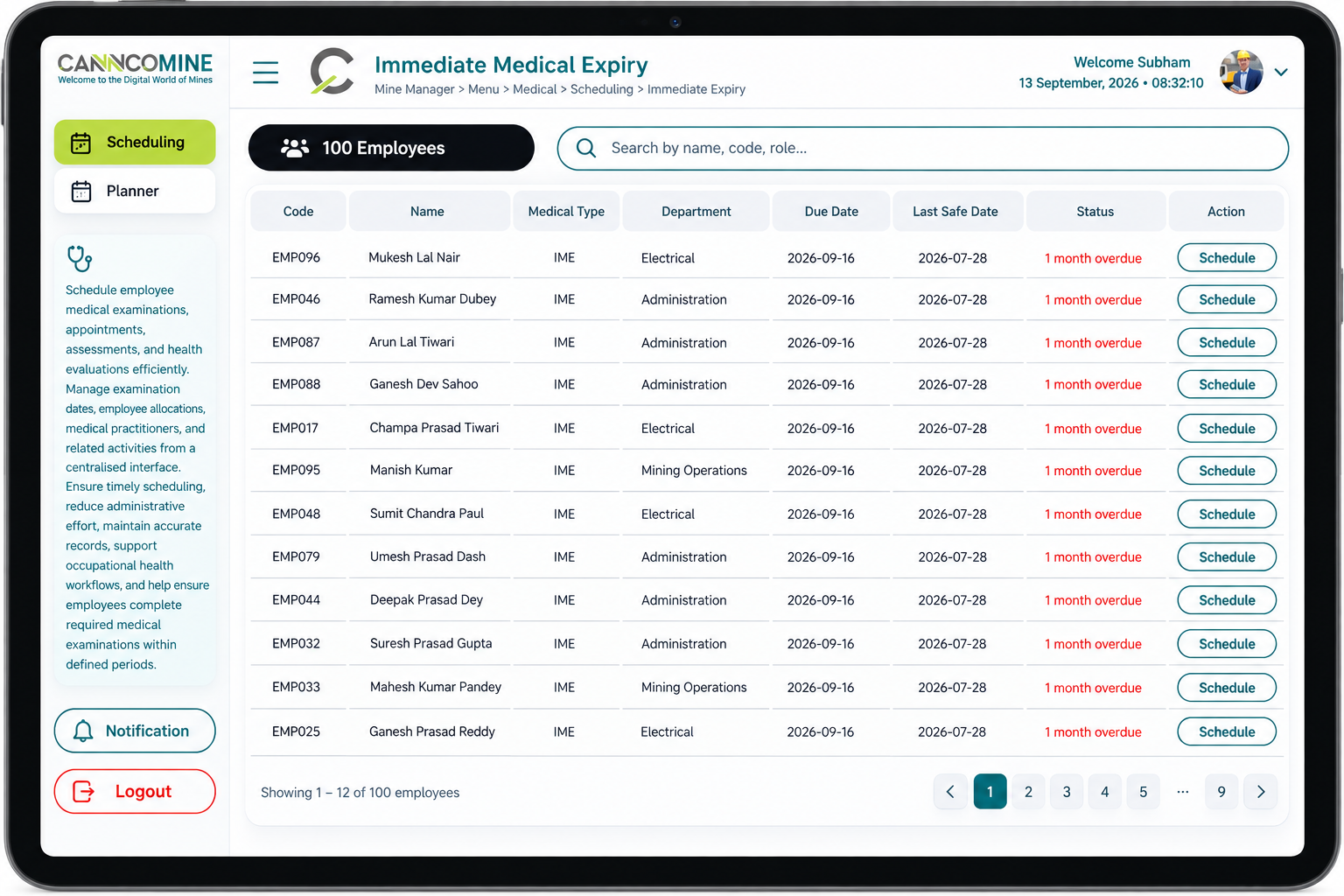Click the Status column header
1344x896 pixels.
(1095, 212)
